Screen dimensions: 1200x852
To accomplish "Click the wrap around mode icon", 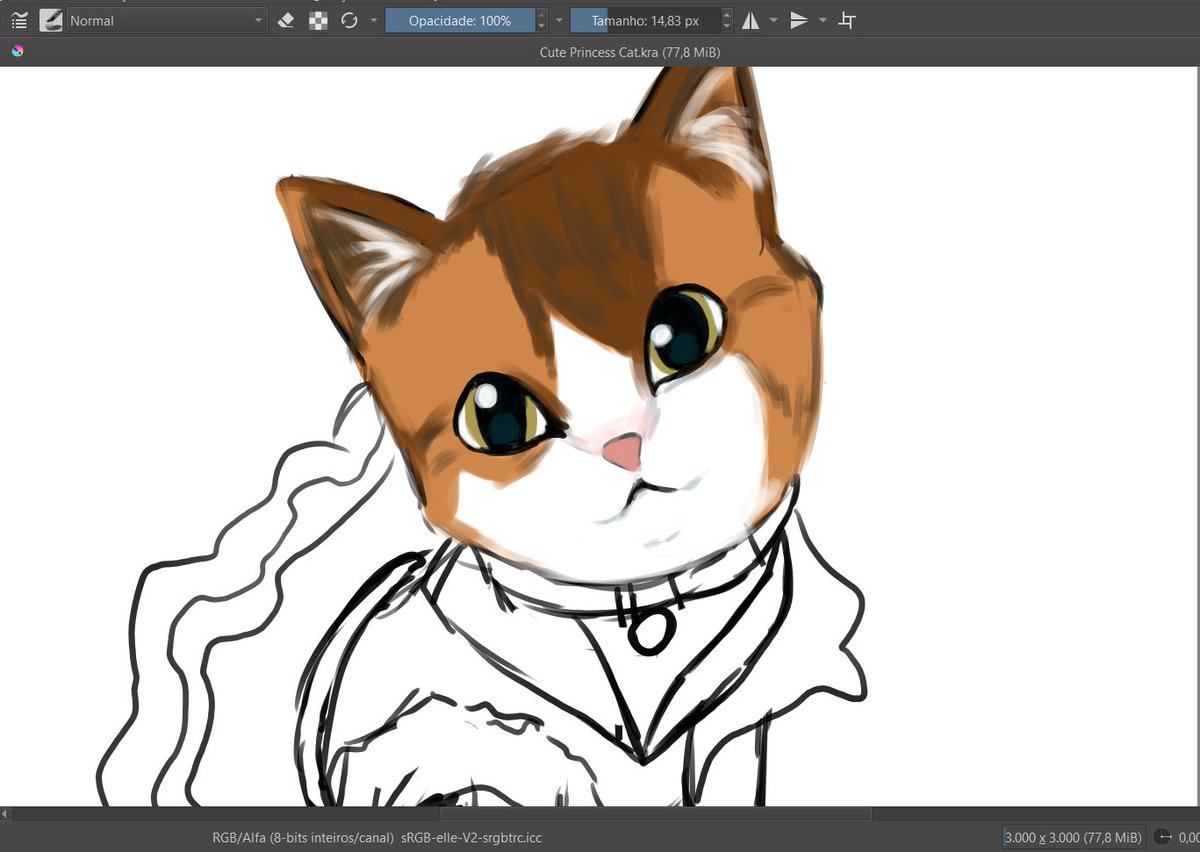I will [847, 20].
